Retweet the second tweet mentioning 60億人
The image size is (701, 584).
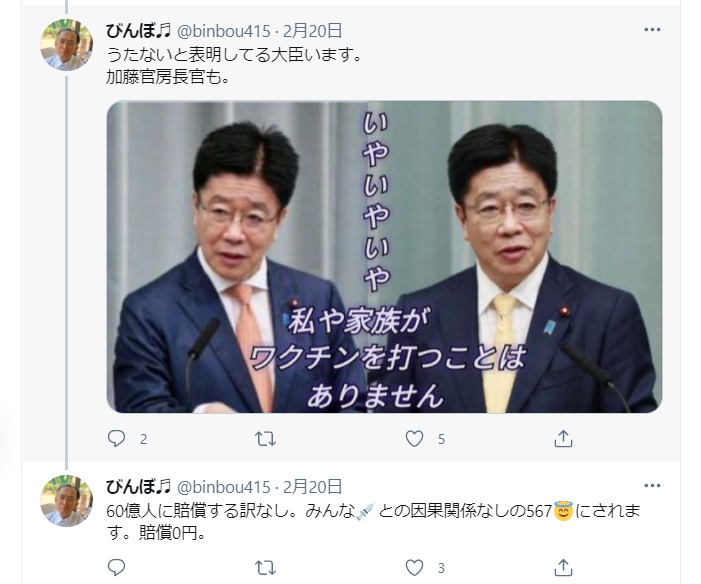click(x=265, y=567)
